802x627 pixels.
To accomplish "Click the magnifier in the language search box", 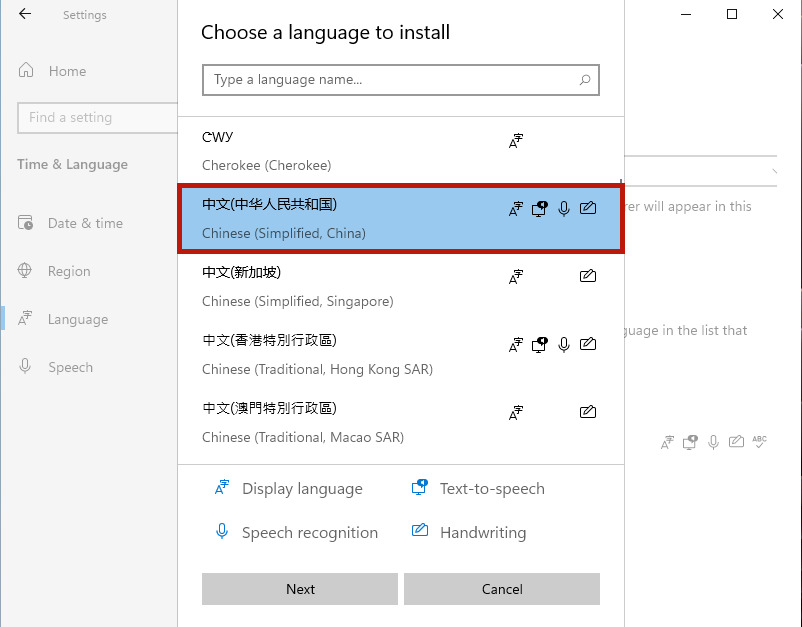I will click(584, 80).
